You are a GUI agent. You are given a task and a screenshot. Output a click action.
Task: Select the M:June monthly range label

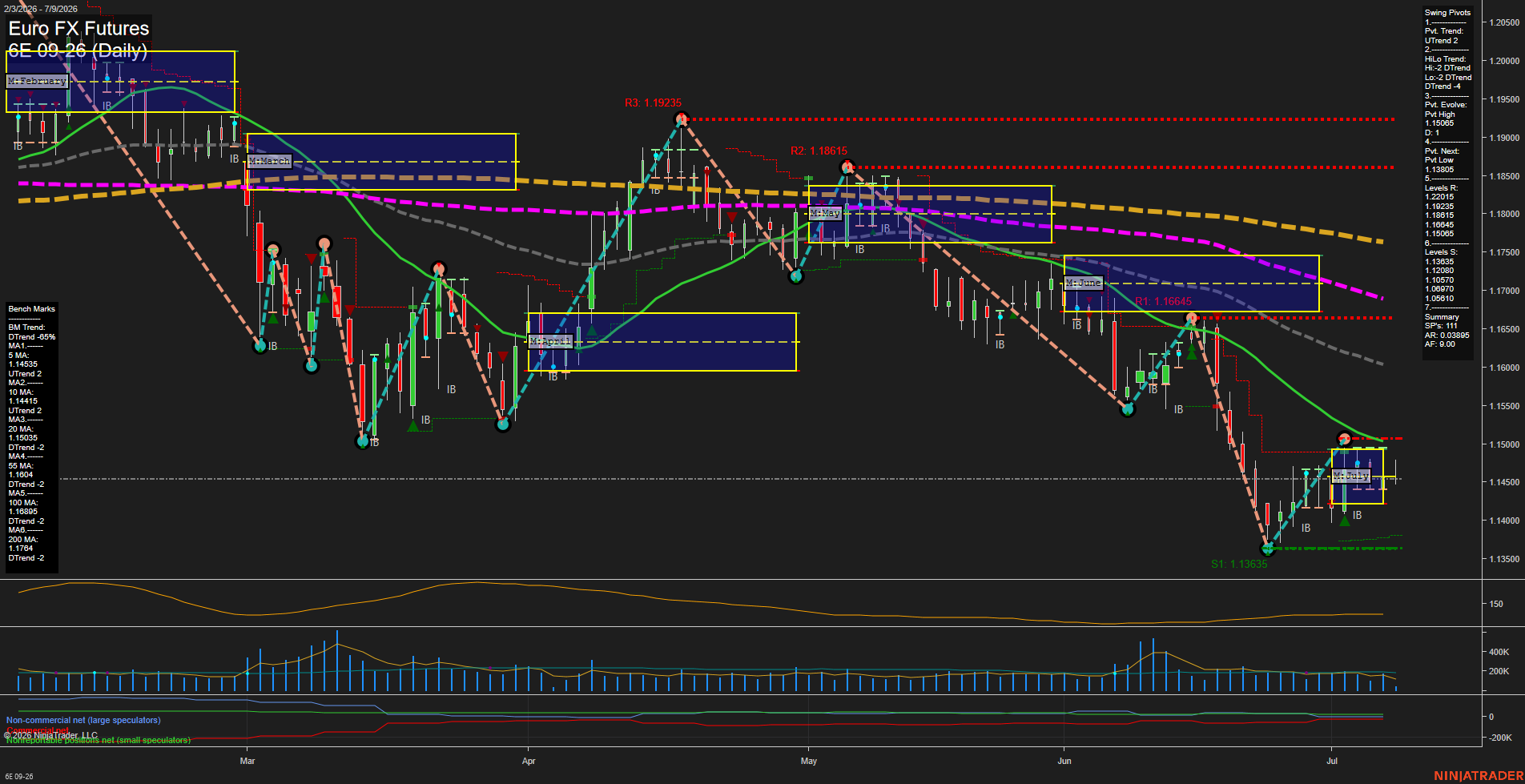tap(1084, 283)
